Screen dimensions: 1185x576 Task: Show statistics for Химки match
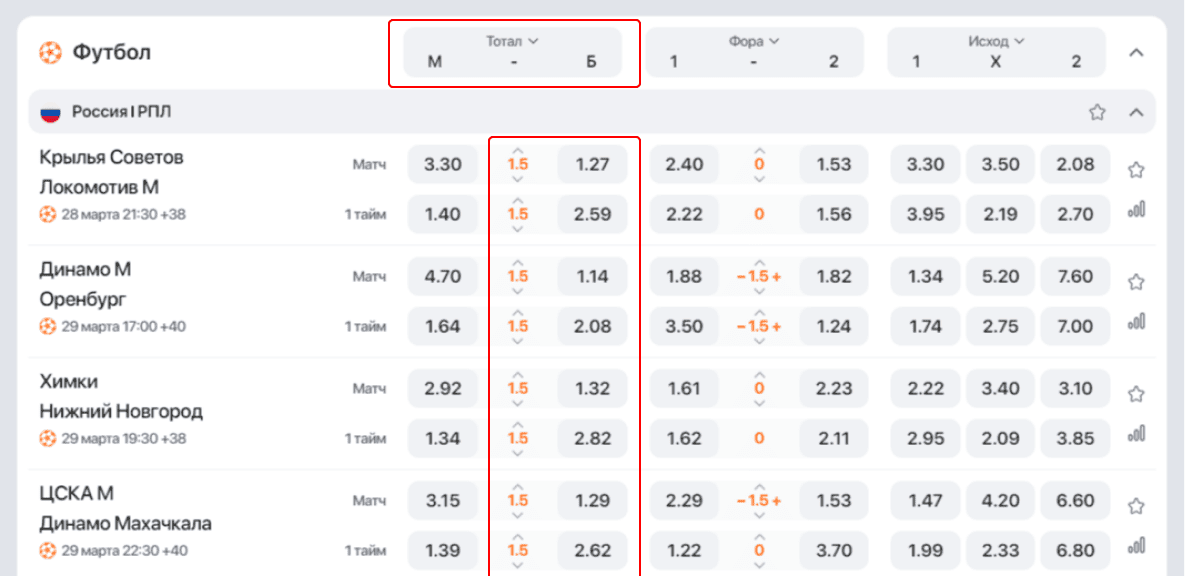[x=1135, y=434]
